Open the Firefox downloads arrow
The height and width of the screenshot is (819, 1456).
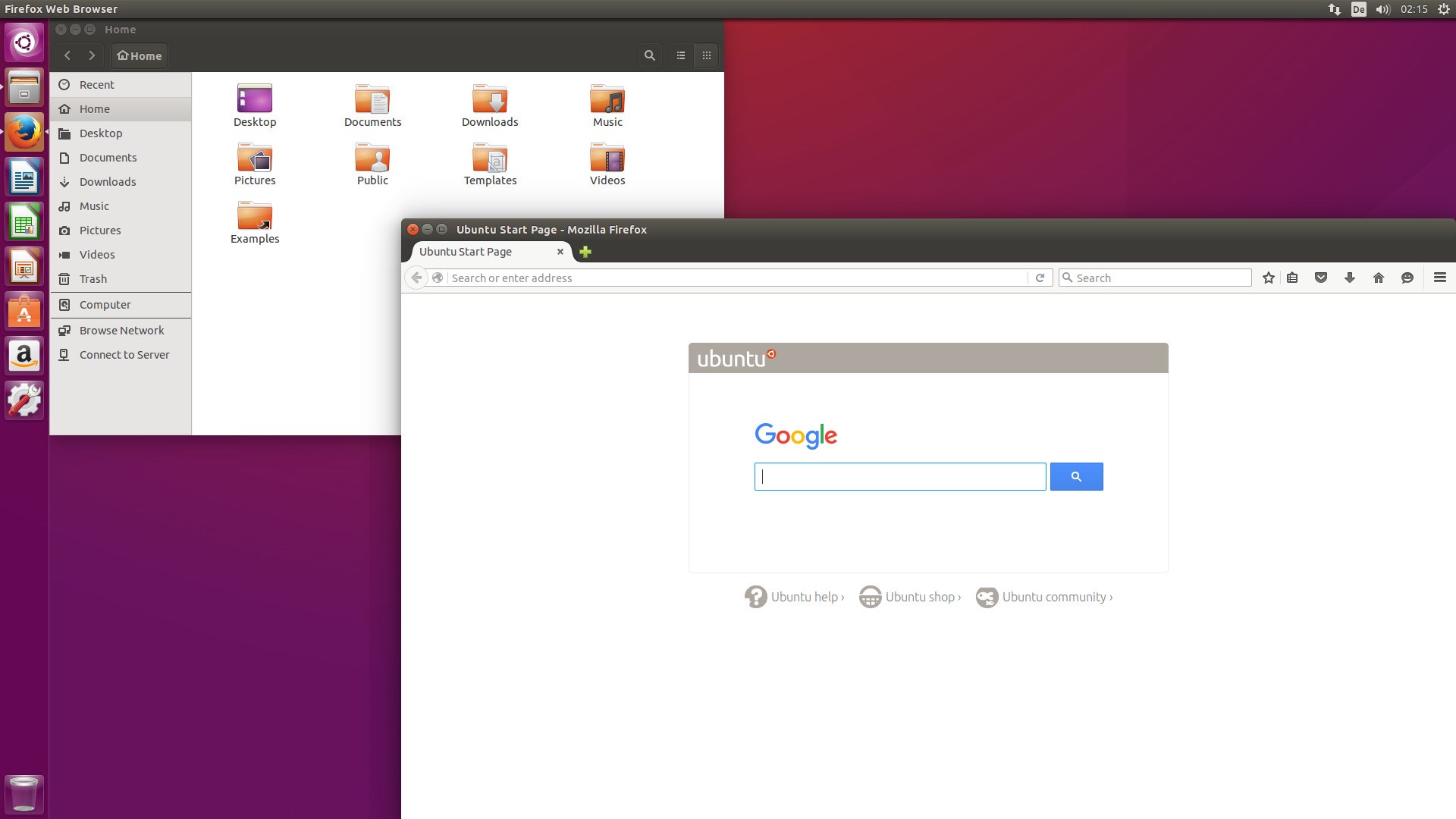[1350, 278]
